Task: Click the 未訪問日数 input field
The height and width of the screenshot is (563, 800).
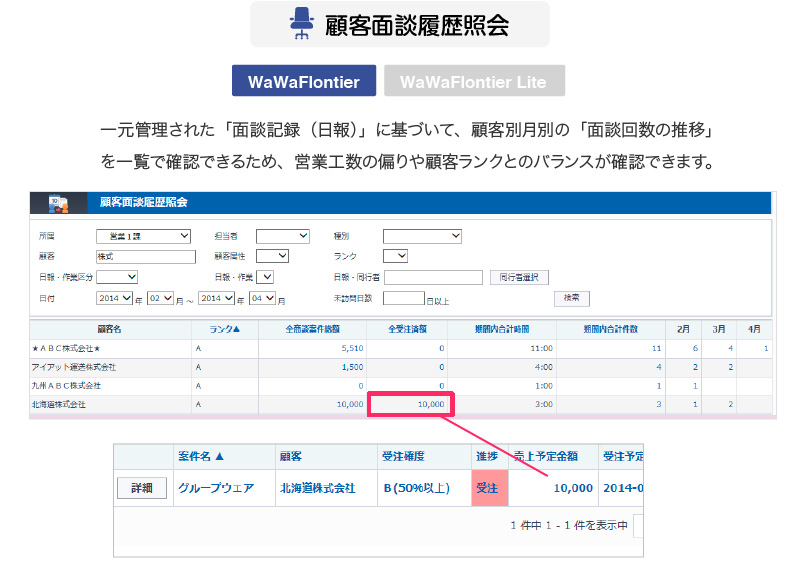Action: 403,298
